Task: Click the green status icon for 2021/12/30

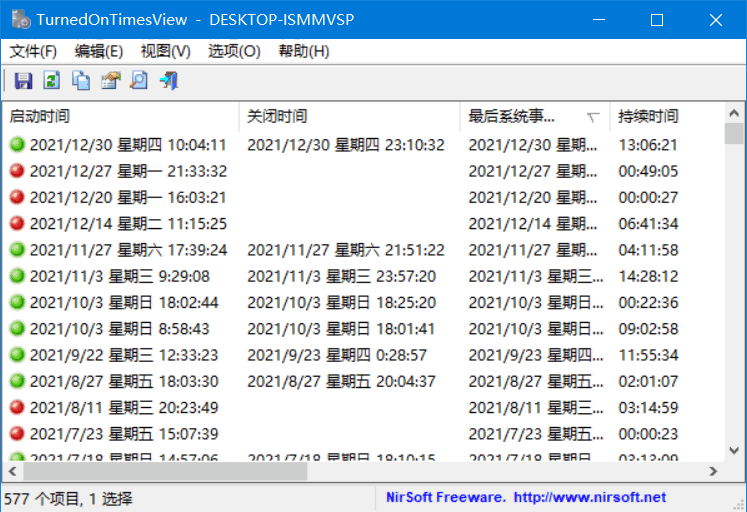Action: (x=17, y=145)
